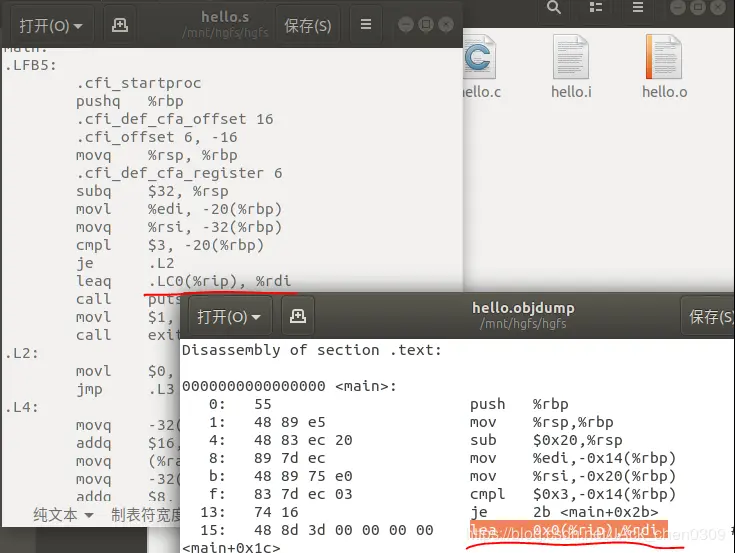Select the hello.i file icon
735x553 pixels.
pyautogui.click(x=571, y=57)
